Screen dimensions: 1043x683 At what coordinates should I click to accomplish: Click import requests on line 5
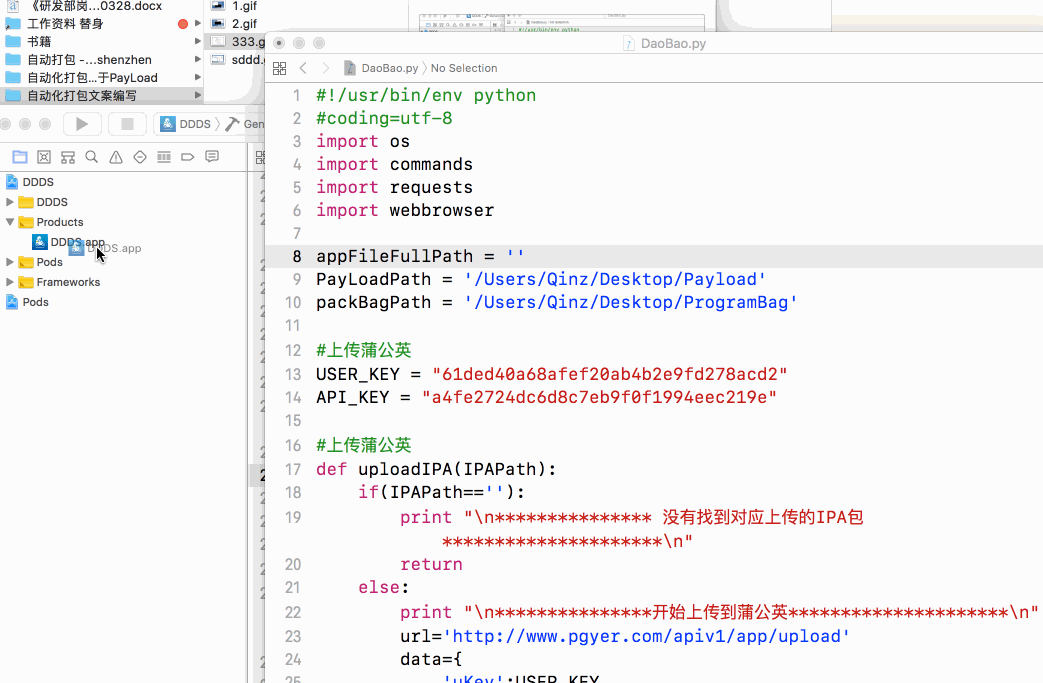394,188
